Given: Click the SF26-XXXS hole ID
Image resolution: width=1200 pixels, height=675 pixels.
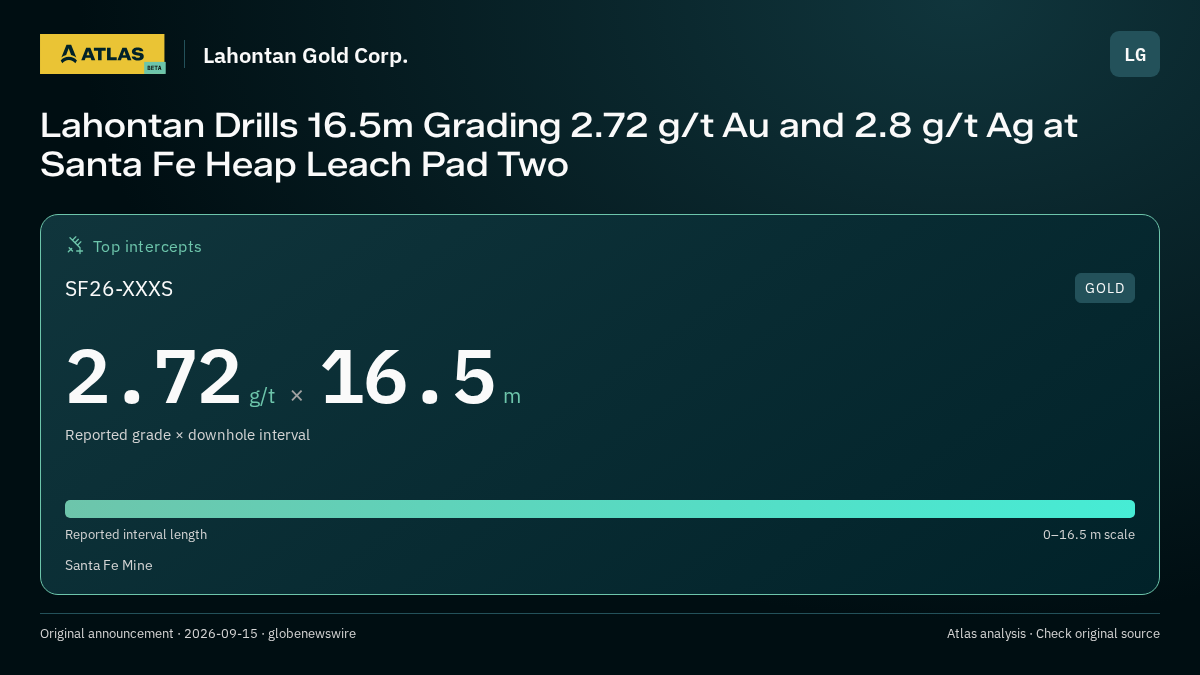Looking at the screenshot, I should 119,289.
